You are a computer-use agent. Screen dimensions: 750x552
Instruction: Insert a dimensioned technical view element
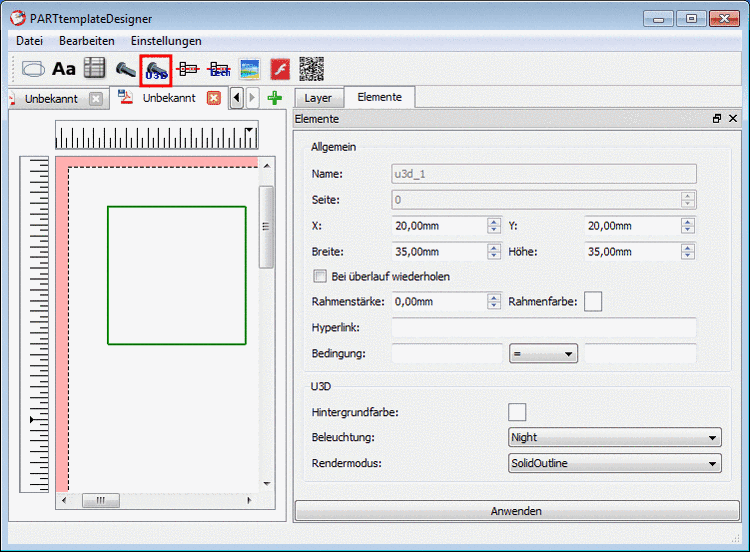tap(188, 69)
